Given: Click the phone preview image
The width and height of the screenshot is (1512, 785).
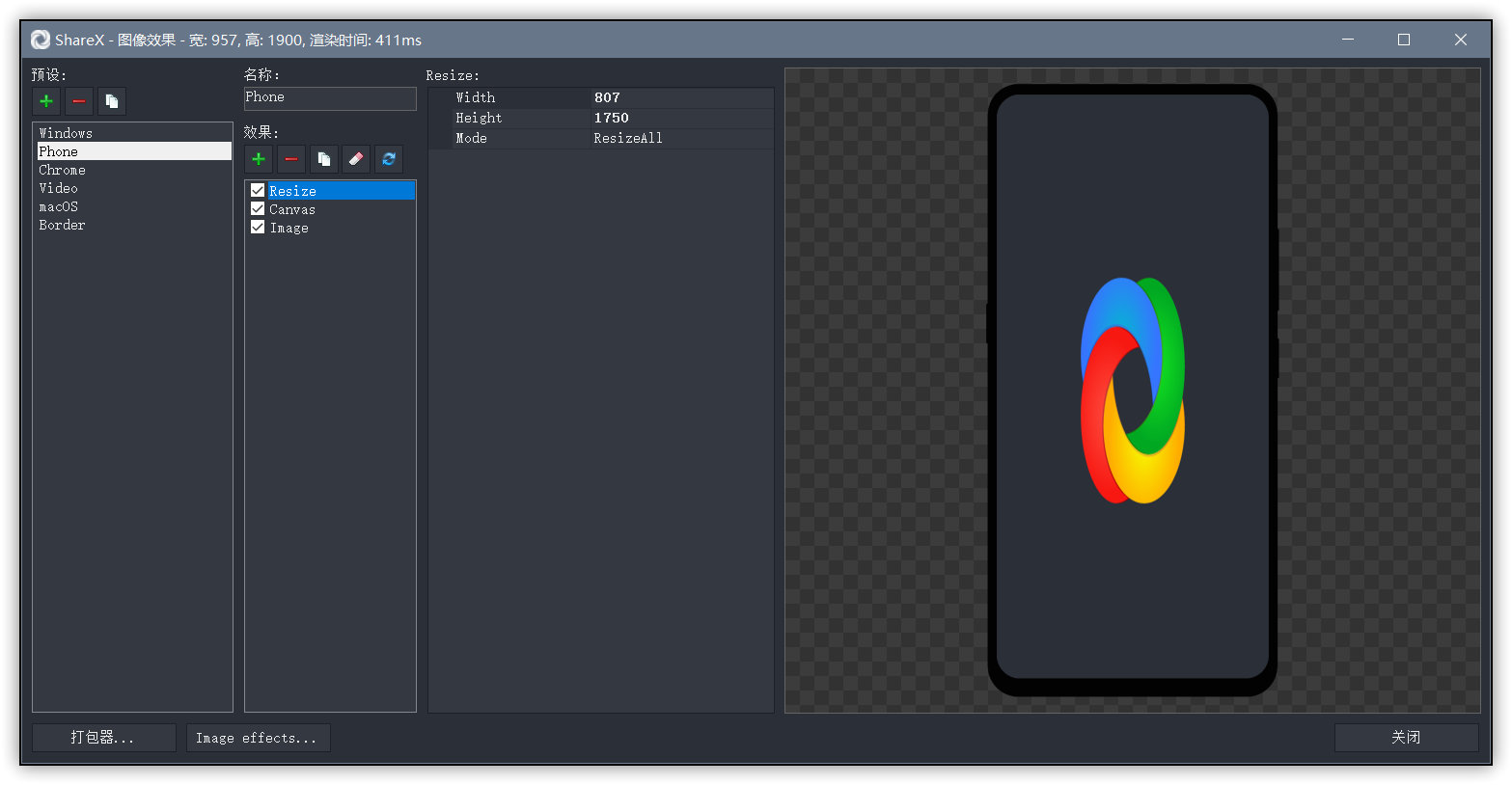Looking at the screenshot, I should (1133, 391).
